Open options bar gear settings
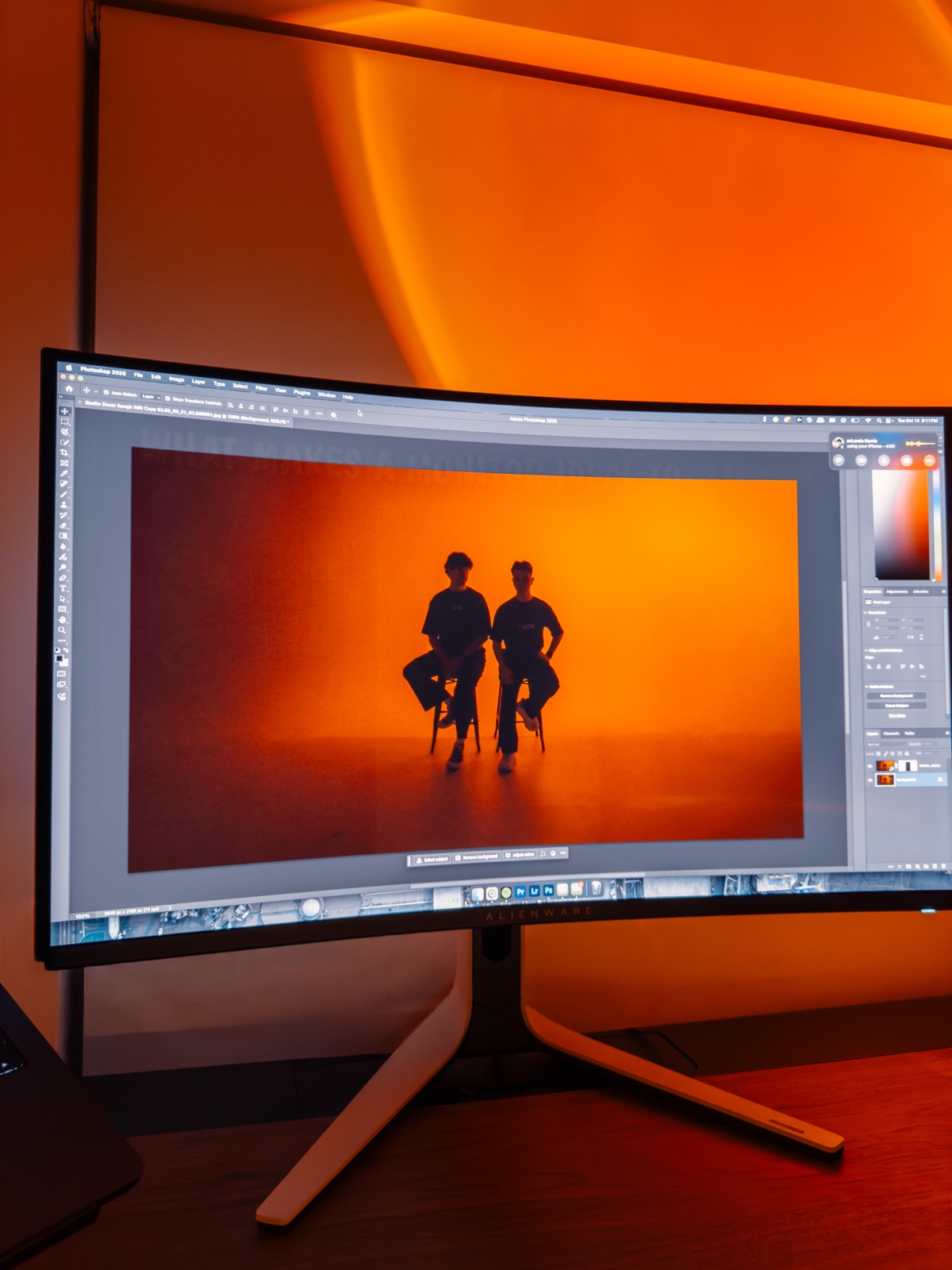 (333, 414)
